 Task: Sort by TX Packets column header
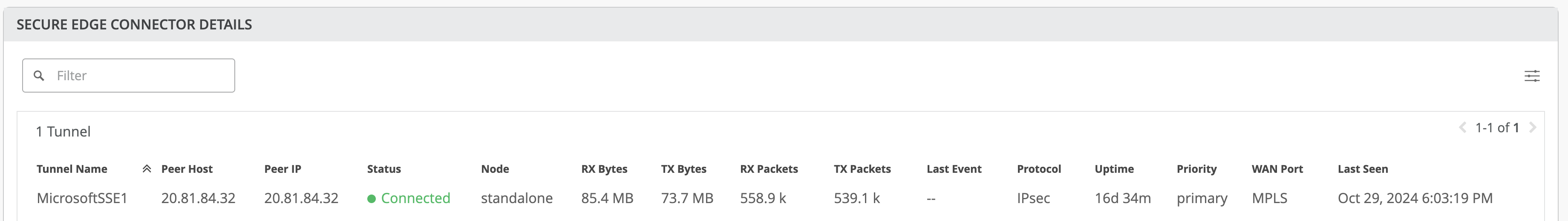[862, 169]
